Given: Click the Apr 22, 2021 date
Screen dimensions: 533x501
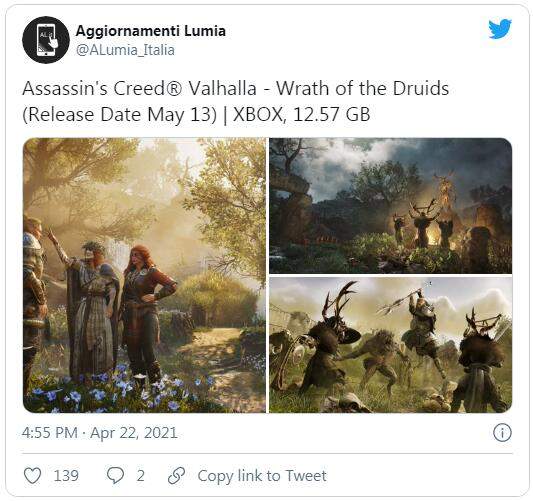Looking at the screenshot, I should click(134, 433).
